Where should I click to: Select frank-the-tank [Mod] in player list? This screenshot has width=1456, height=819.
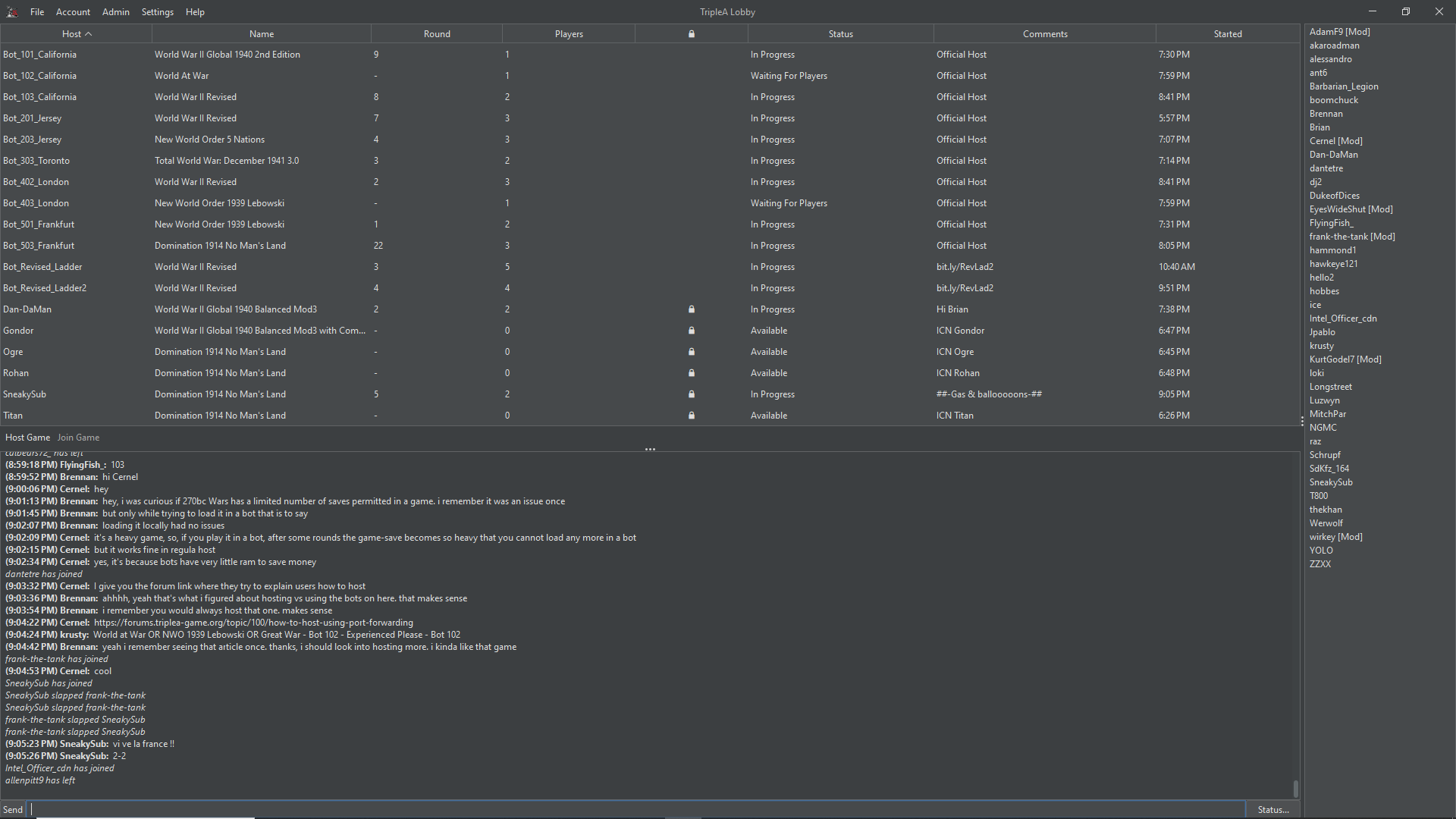pyautogui.click(x=1351, y=237)
